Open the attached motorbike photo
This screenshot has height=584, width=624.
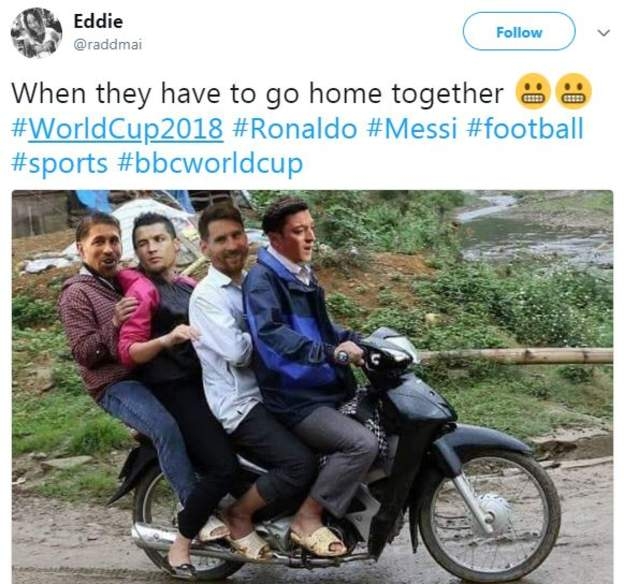[x=312, y=387]
